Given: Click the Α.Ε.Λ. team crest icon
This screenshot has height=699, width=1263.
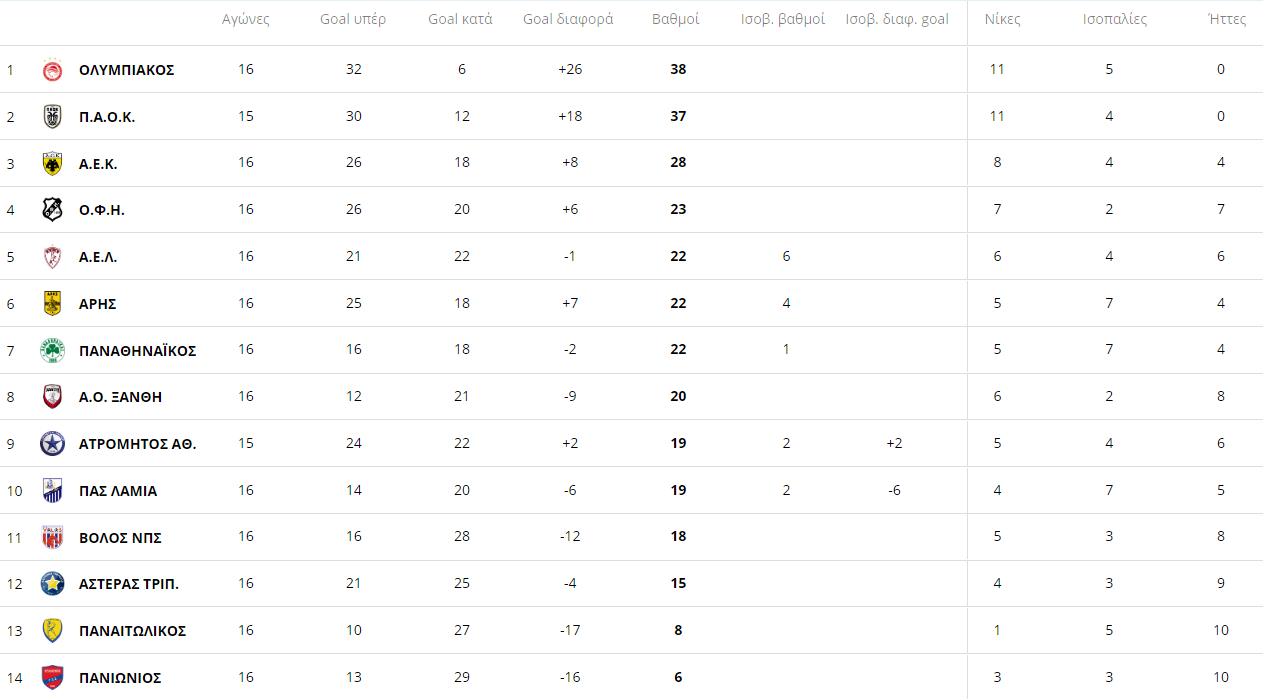Looking at the screenshot, I should click(x=52, y=257).
